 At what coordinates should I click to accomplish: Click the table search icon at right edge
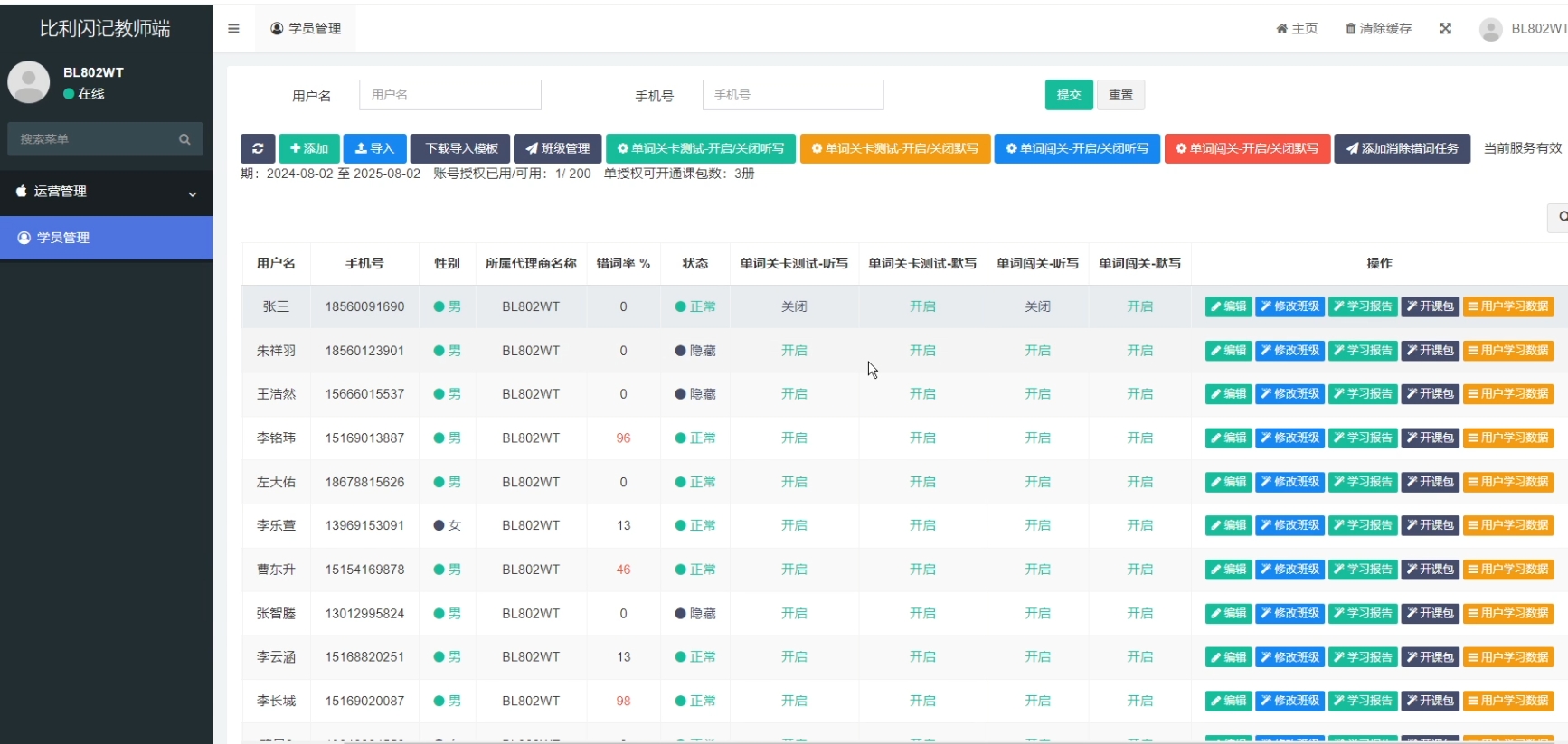pyautogui.click(x=1560, y=217)
